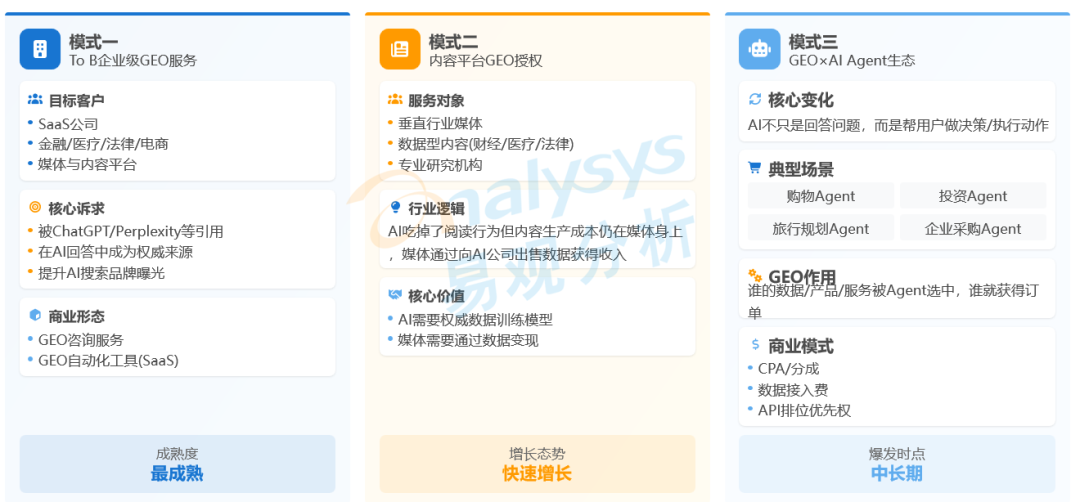The image size is (1080, 502).
Task: Click the 媒体与内容平台 bullet
Action: click(x=87, y=164)
